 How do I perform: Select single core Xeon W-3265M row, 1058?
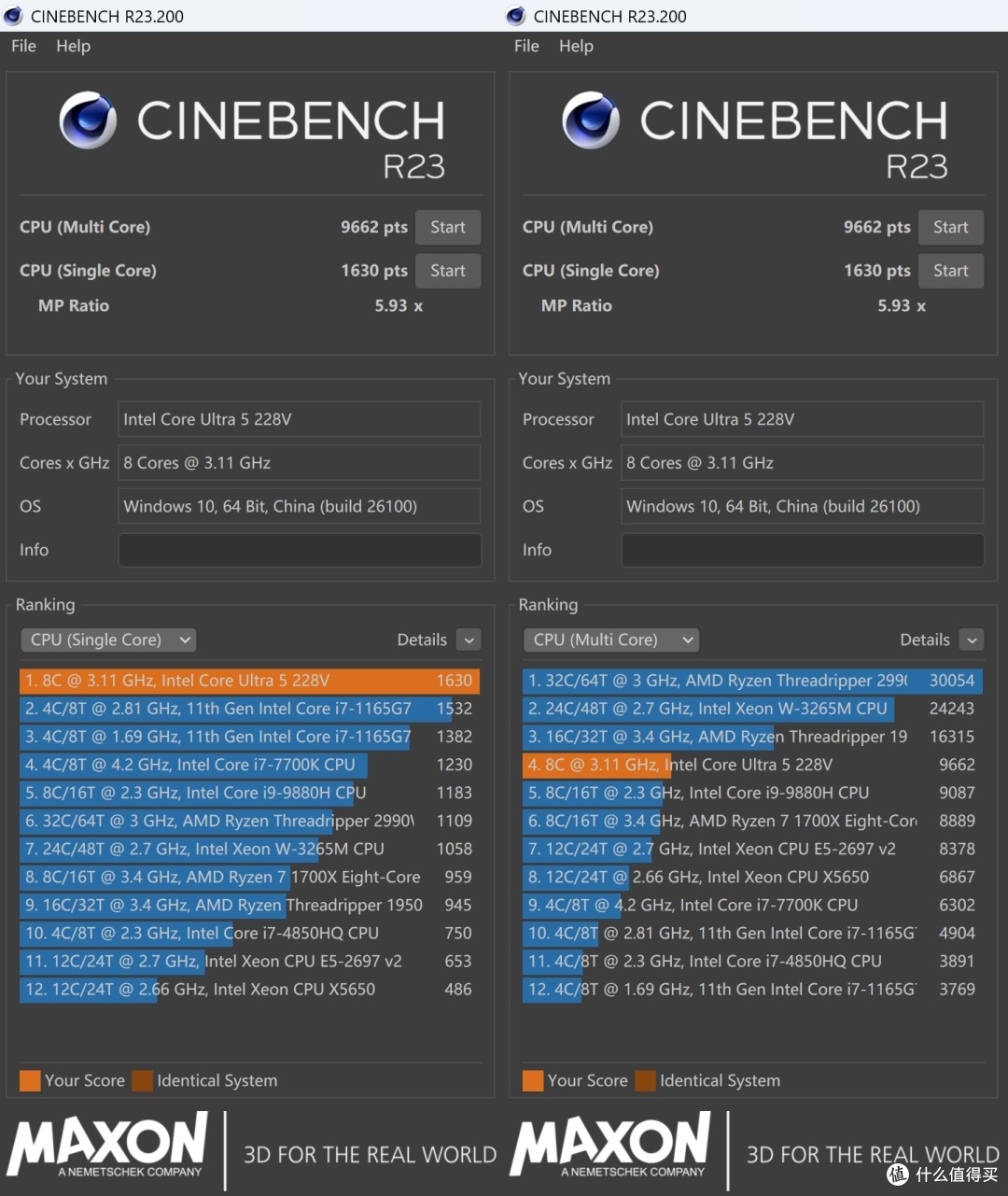click(249, 849)
